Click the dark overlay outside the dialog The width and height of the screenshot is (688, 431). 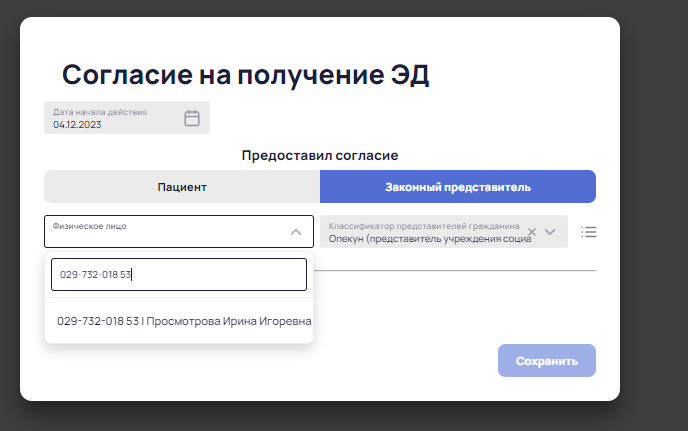[654, 219]
